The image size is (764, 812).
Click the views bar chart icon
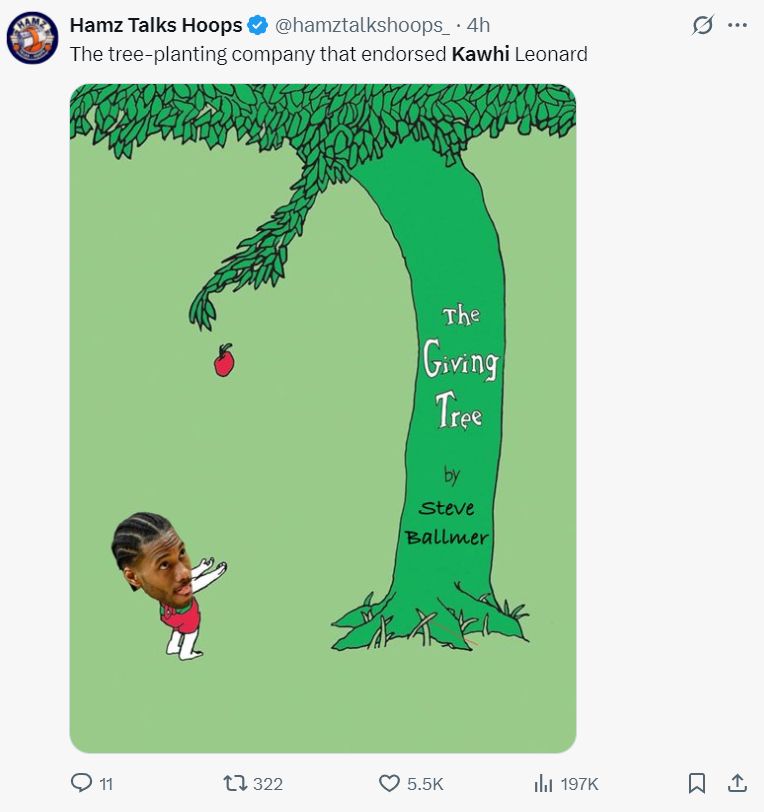(544, 783)
